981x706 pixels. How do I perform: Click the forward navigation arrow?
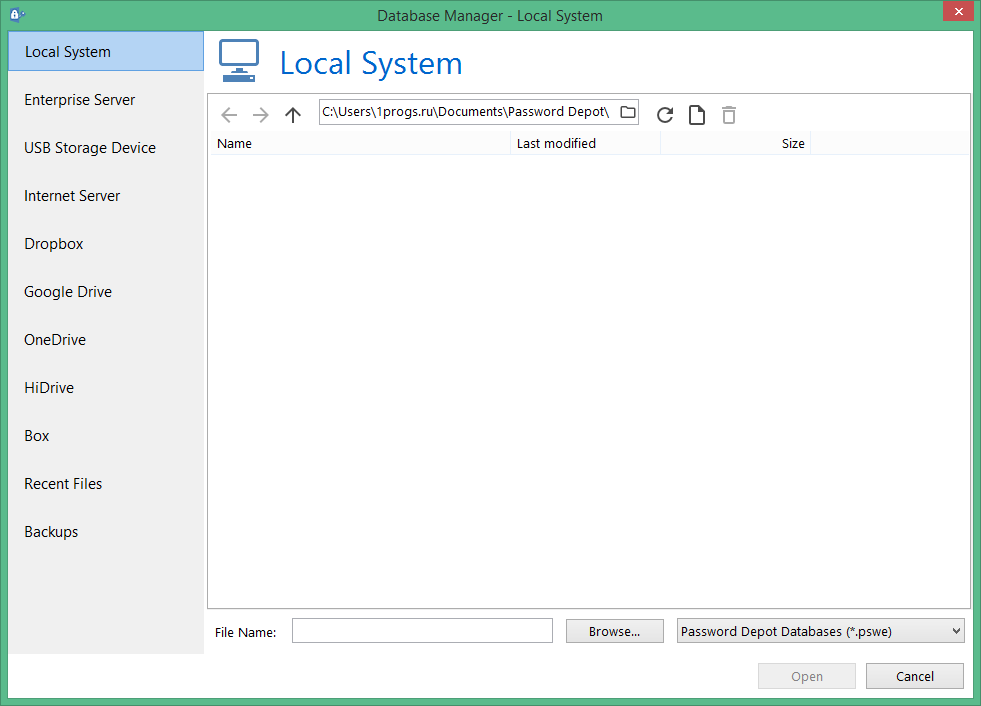coord(261,115)
